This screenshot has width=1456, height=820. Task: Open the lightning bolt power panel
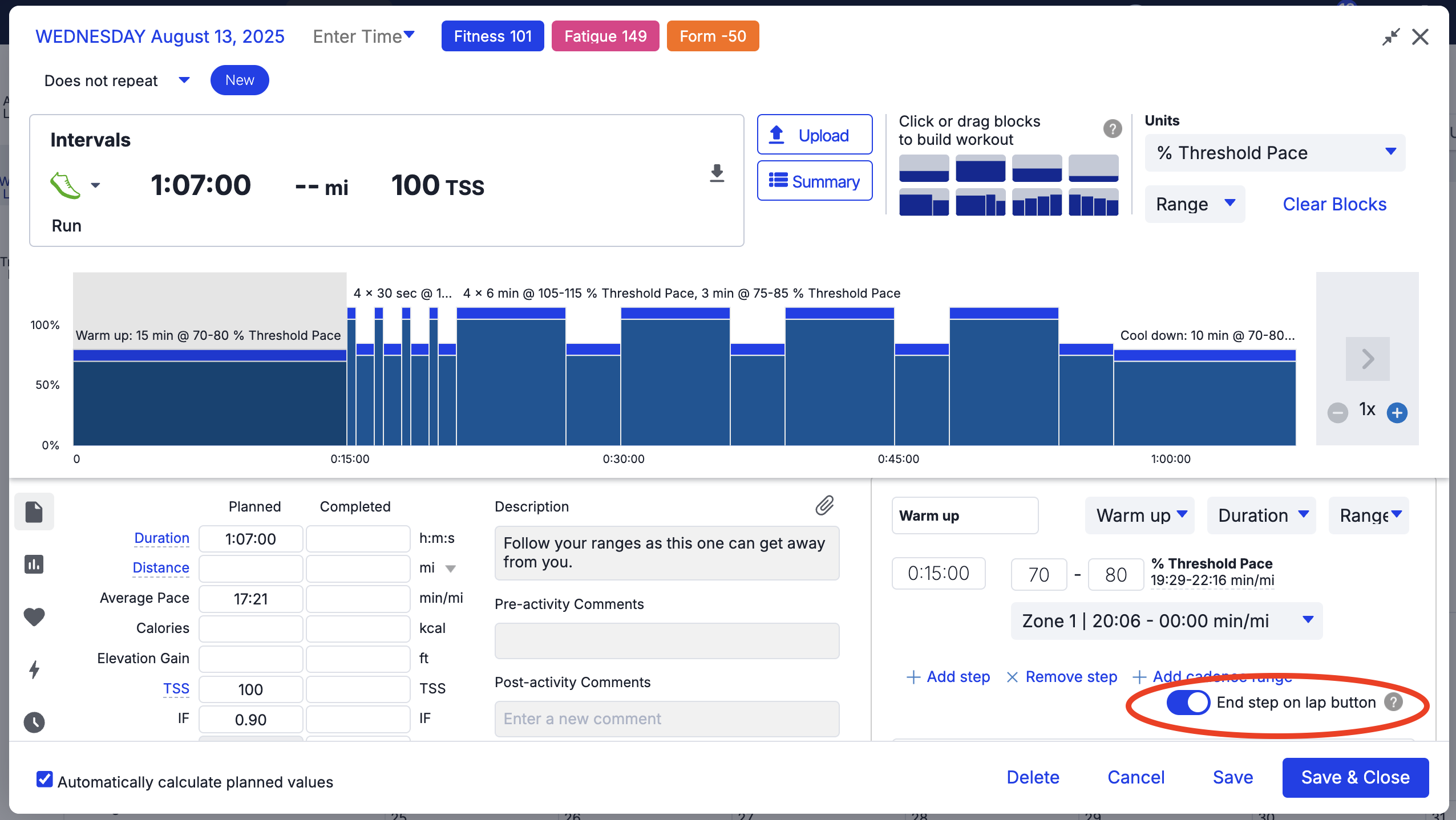click(34, 669)
